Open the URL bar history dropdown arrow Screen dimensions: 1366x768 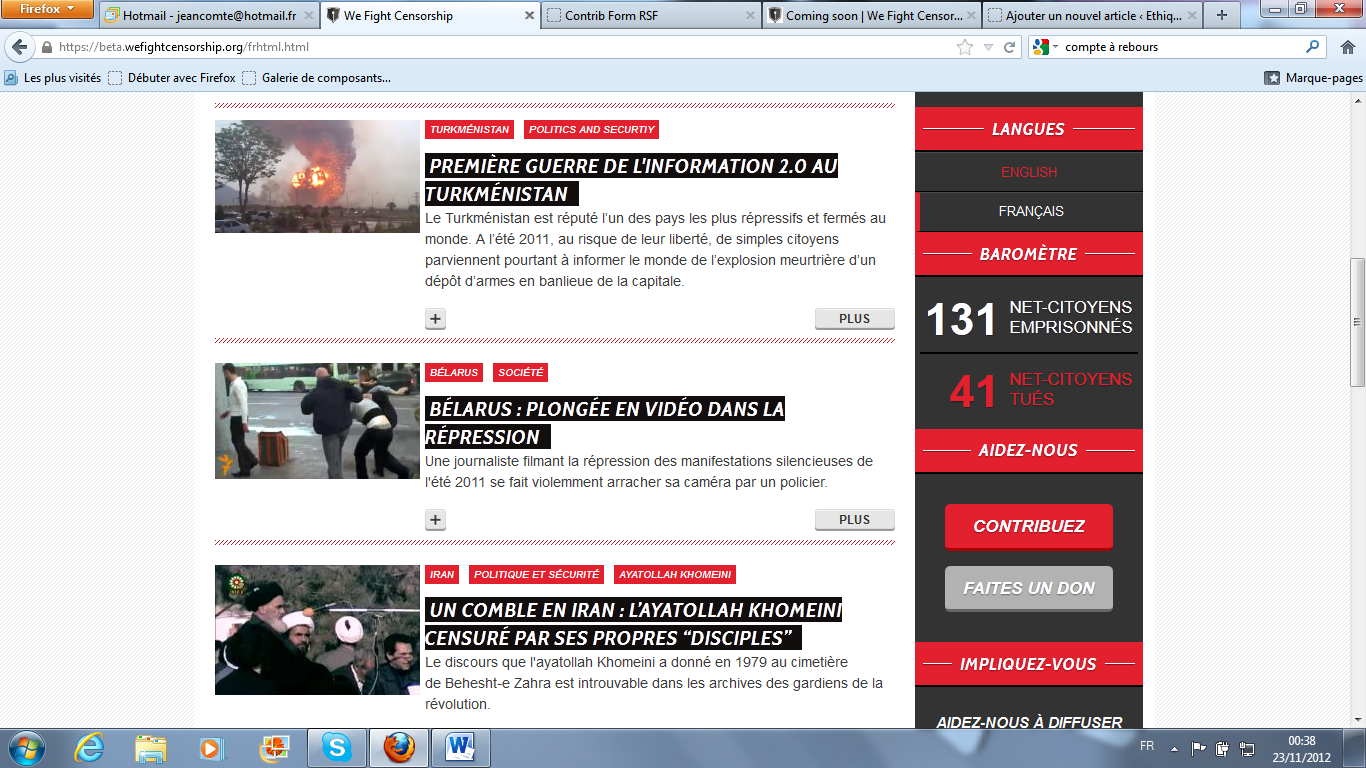click(x=988, y=47)
